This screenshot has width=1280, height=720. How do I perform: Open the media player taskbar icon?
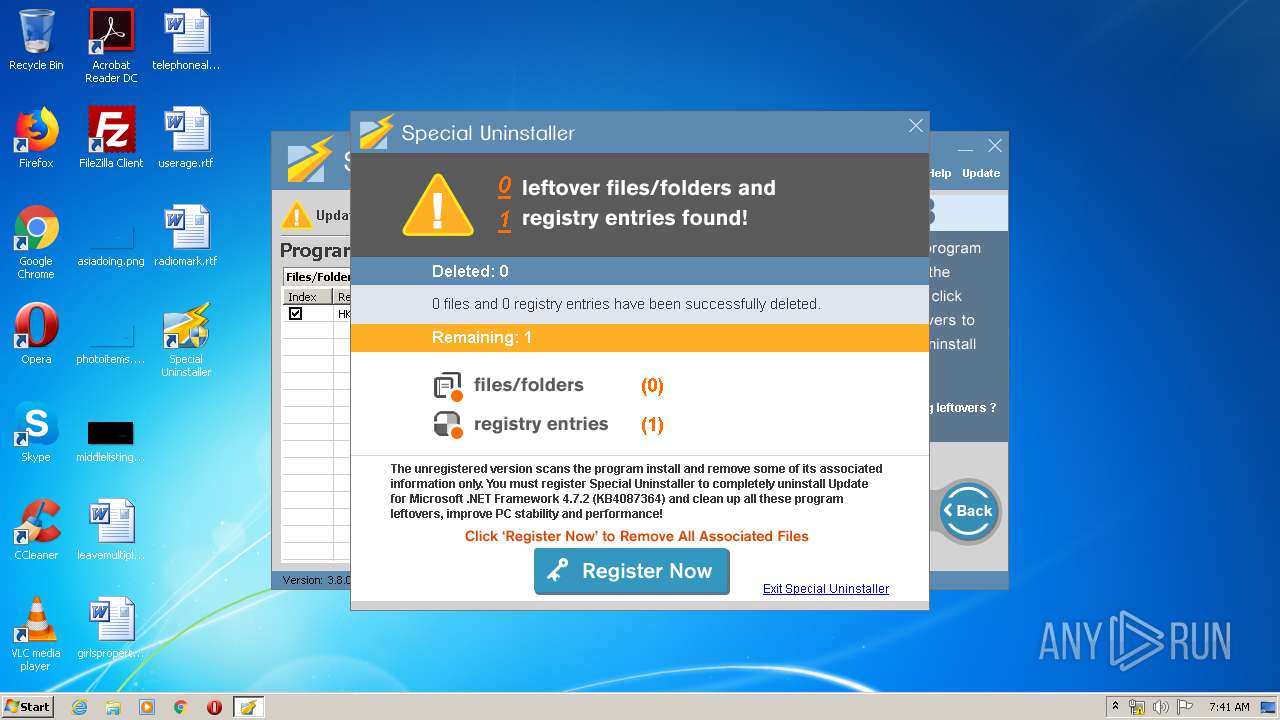coord(147,707)
